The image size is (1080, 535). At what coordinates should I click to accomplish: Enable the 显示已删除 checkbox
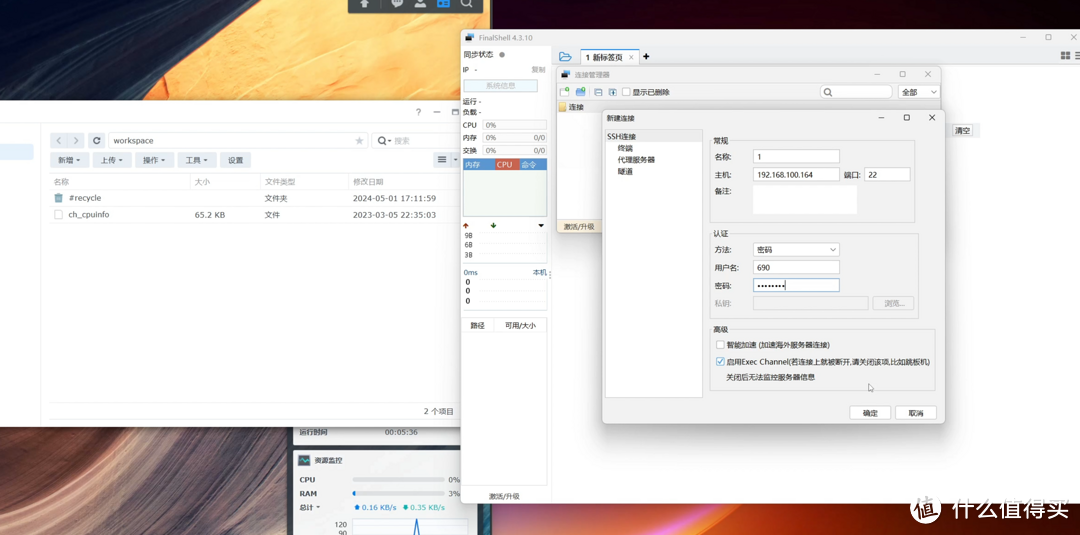coord(626,92)
